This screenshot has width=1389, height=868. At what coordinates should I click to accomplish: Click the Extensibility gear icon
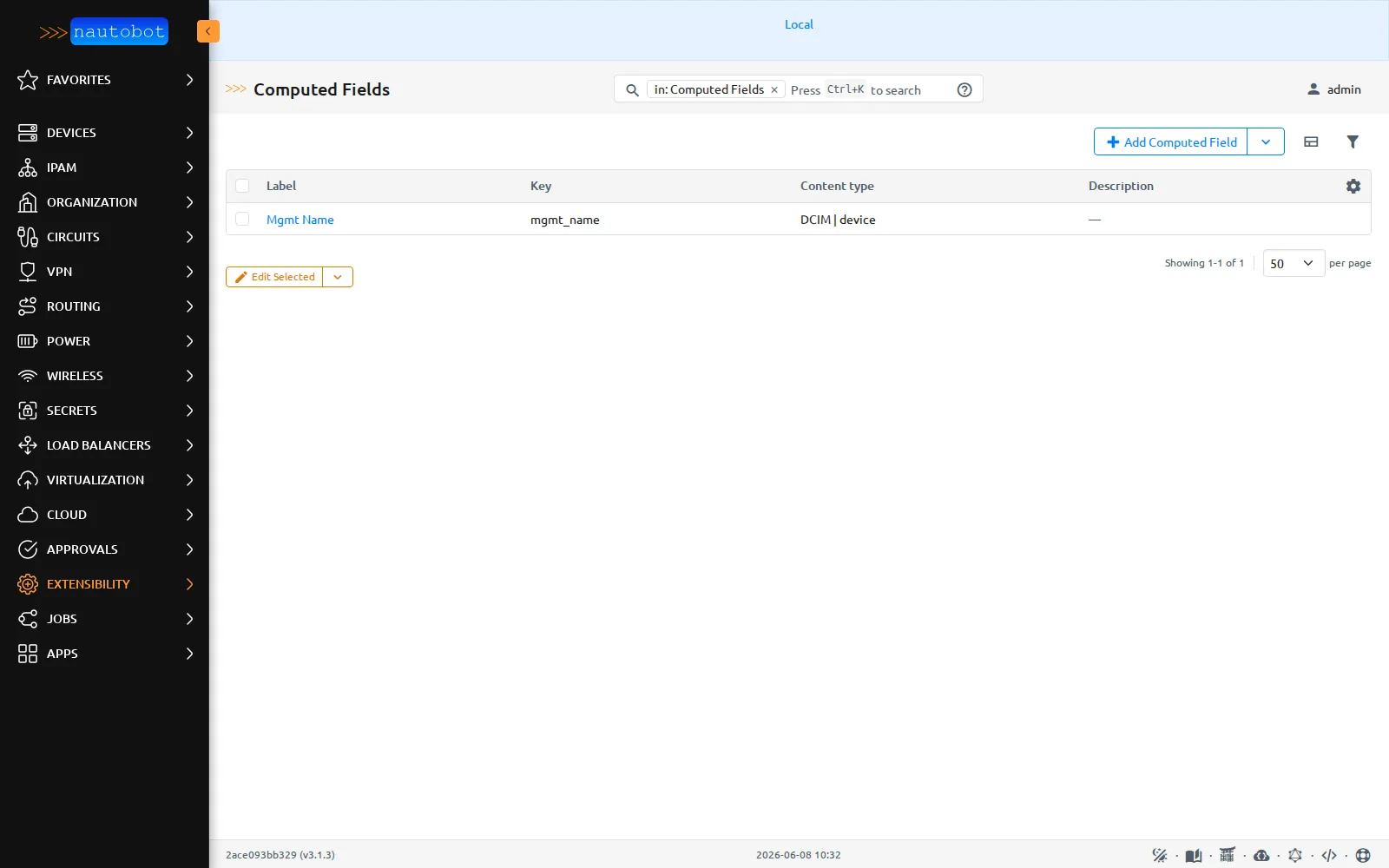28,584
